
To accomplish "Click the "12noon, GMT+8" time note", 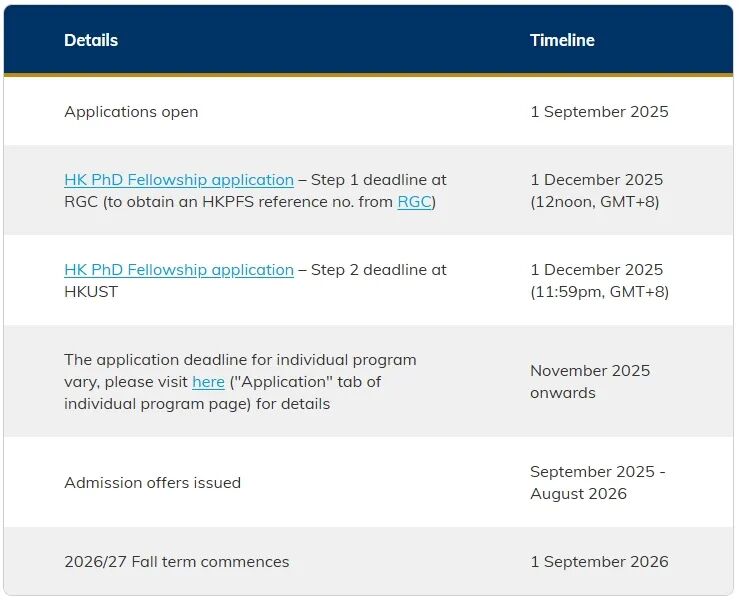I will tap(595, 202).
